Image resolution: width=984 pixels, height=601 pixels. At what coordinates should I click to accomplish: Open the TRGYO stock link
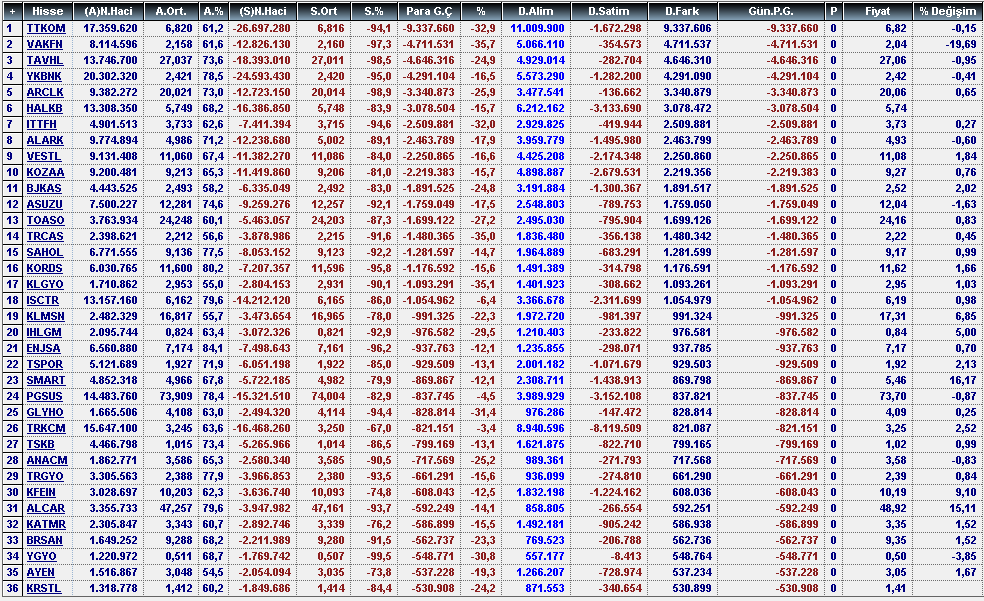click(x=45, y=477)
